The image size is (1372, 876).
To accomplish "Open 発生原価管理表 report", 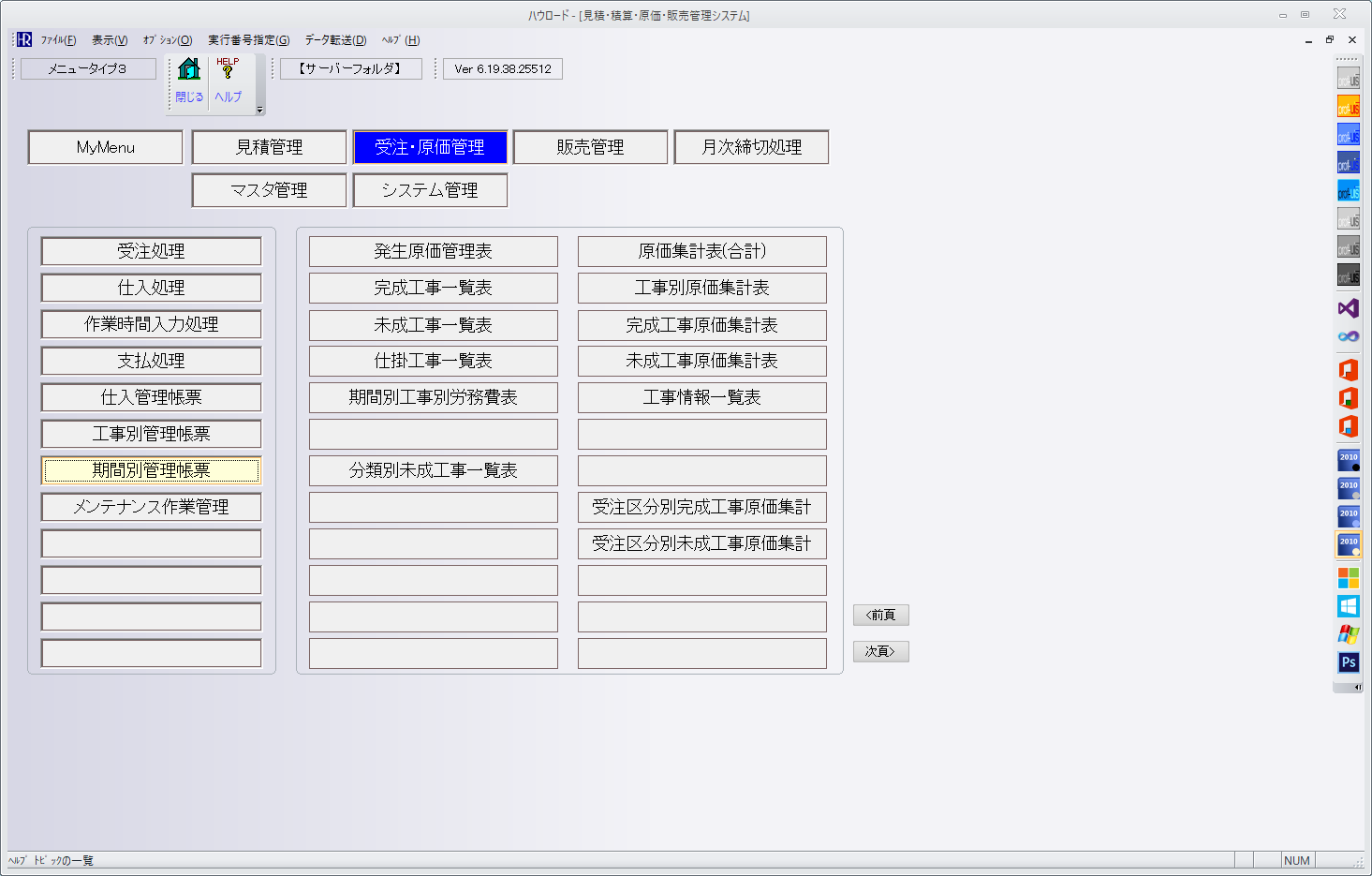I will (x=433, y=251).
